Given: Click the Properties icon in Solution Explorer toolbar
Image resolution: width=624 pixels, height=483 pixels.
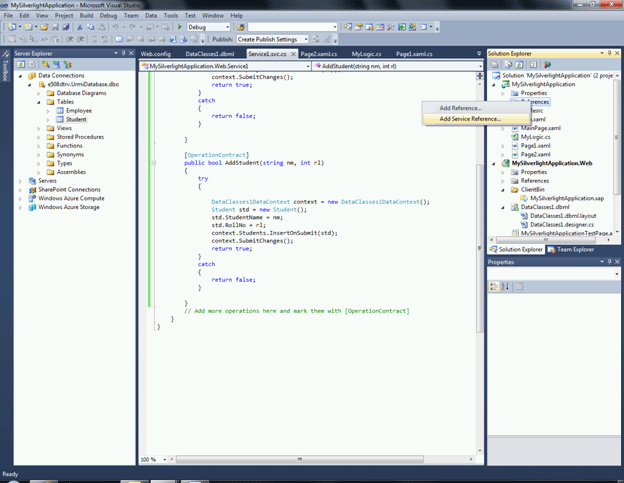Looking at the screenshot, I should (495, 64).
